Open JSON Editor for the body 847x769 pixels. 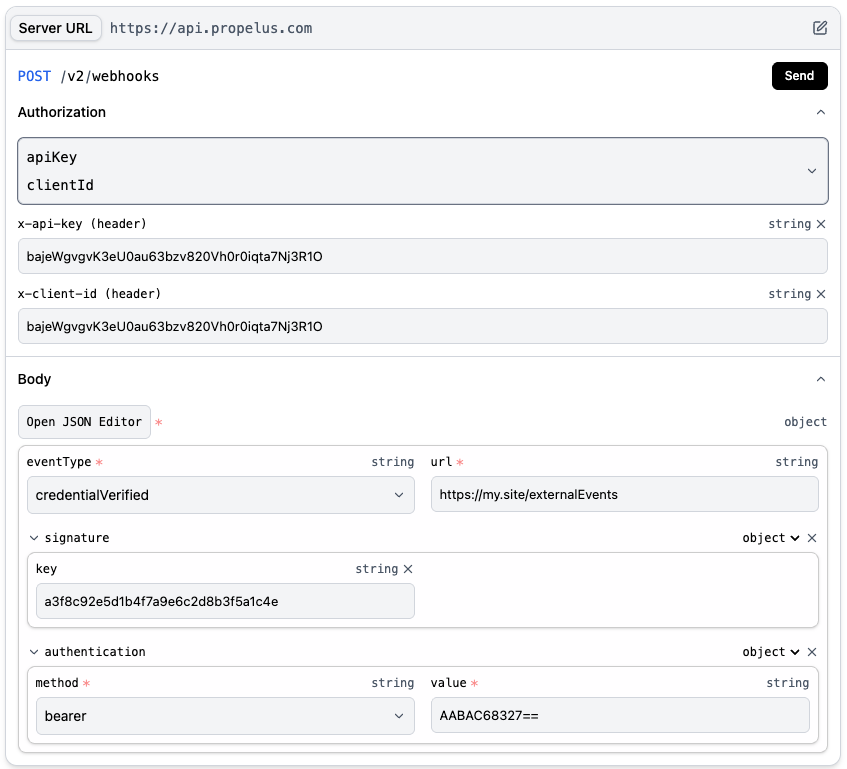coord(84,422)
